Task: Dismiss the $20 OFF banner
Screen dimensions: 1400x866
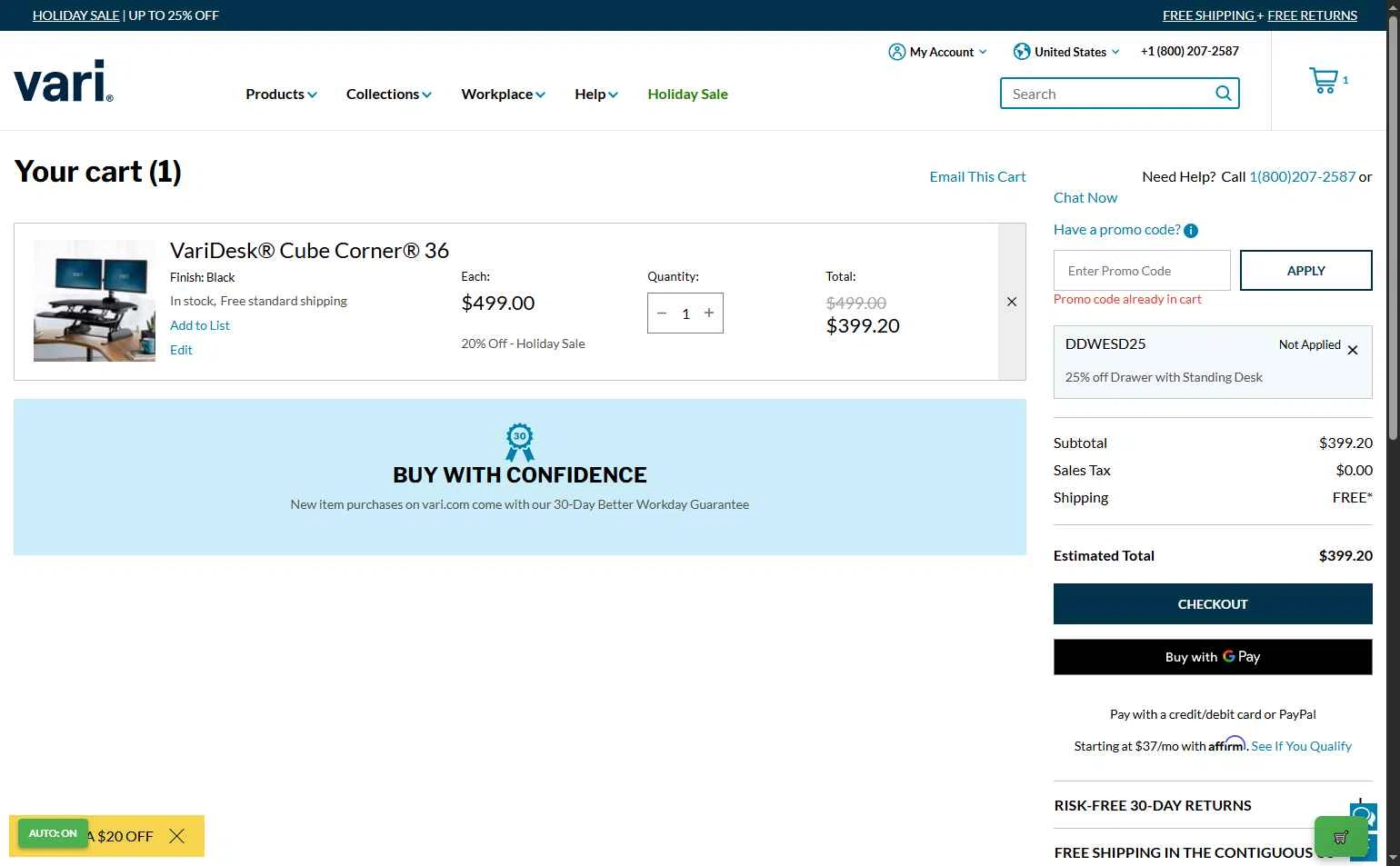Action: pos(177,836)
